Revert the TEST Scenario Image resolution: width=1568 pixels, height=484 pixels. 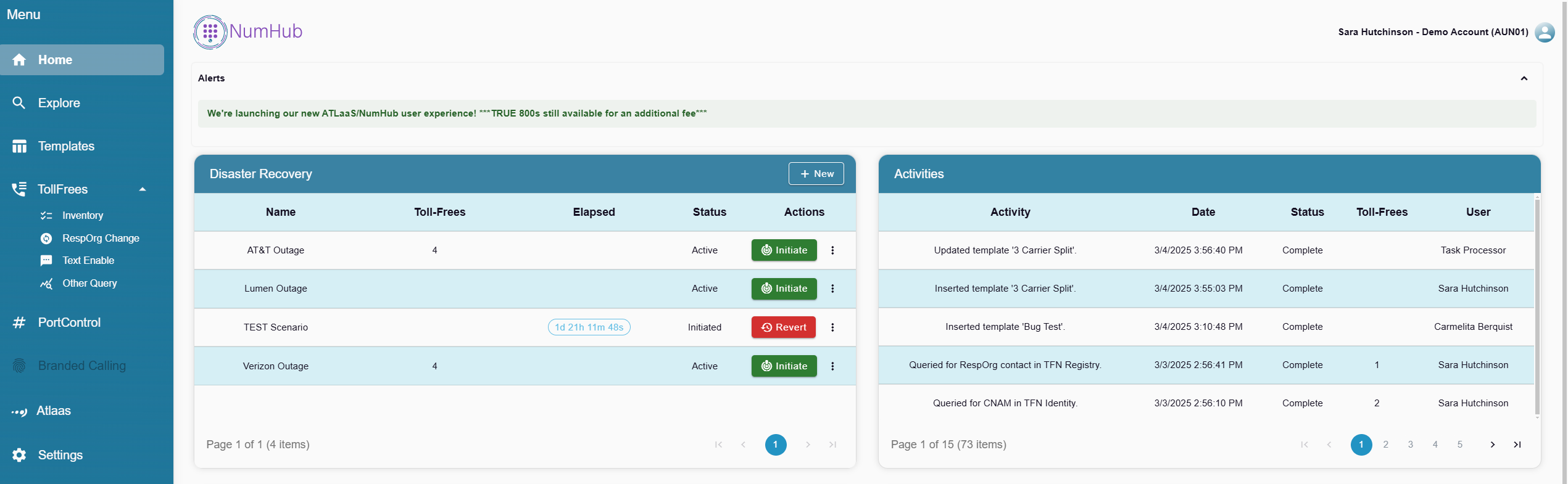783,327
